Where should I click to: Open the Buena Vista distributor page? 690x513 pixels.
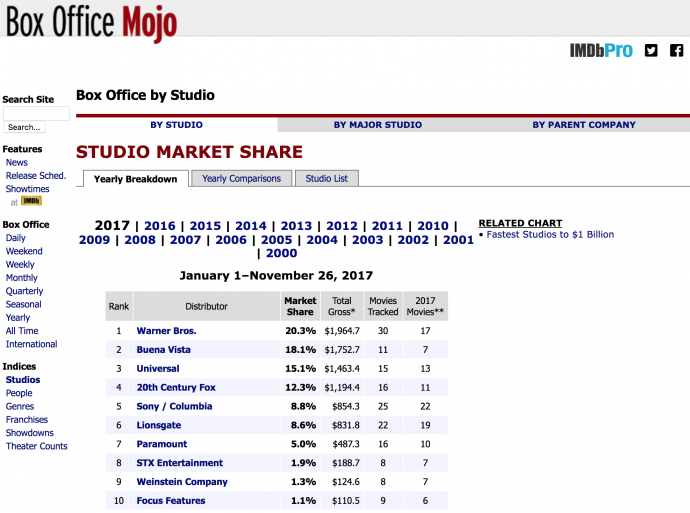pyautogui.click(x=163, y=350)
